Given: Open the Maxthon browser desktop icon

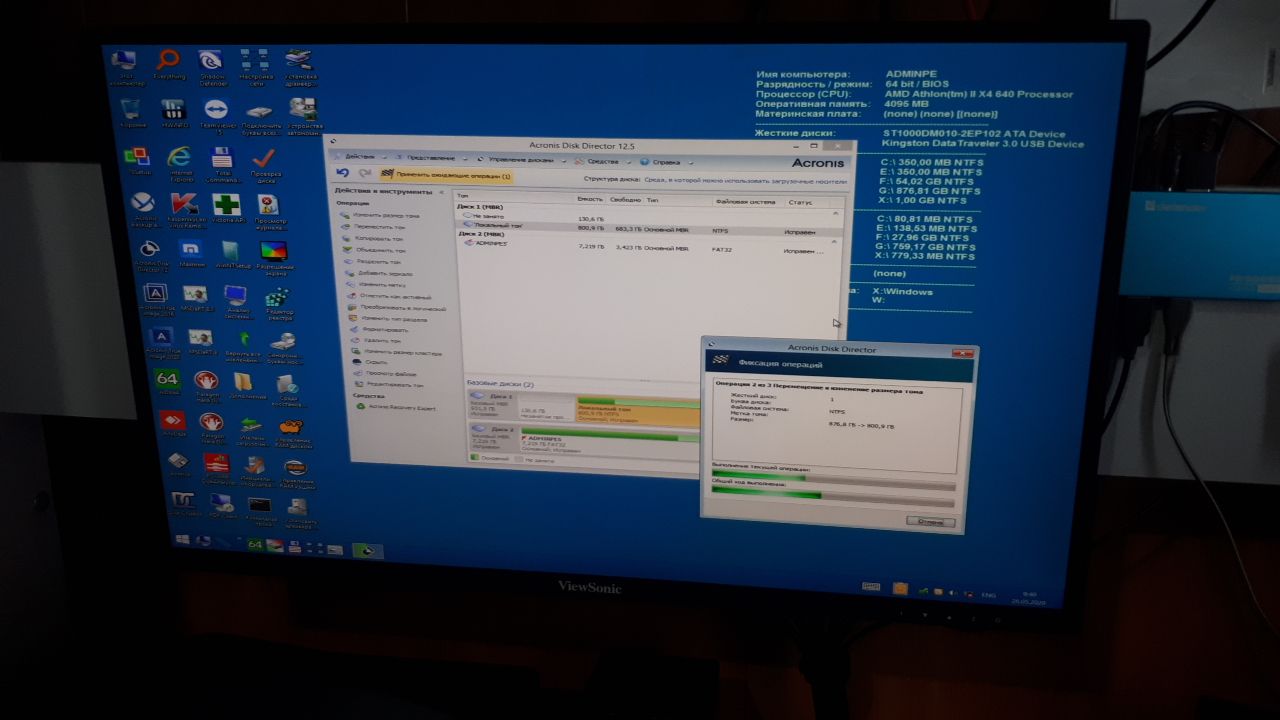Looking at the screenshot, I should click(190, 252).
